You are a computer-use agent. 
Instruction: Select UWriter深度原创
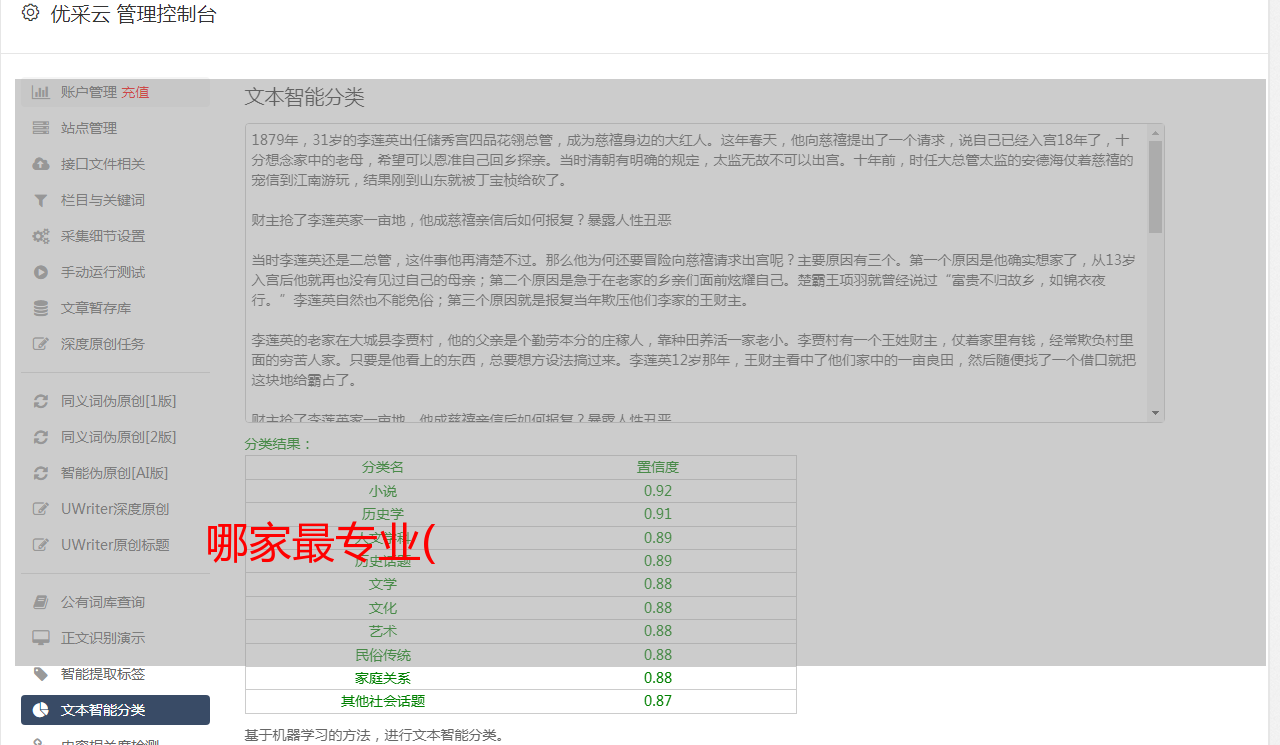[115, 509]
